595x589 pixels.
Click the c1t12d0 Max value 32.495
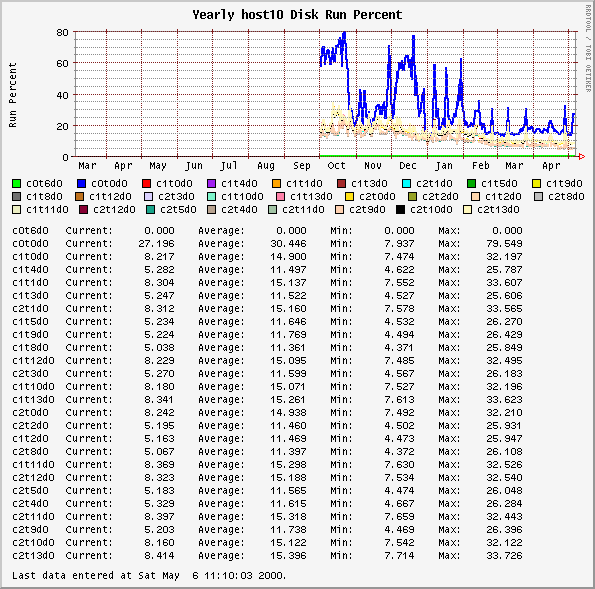tap(504, 361)
